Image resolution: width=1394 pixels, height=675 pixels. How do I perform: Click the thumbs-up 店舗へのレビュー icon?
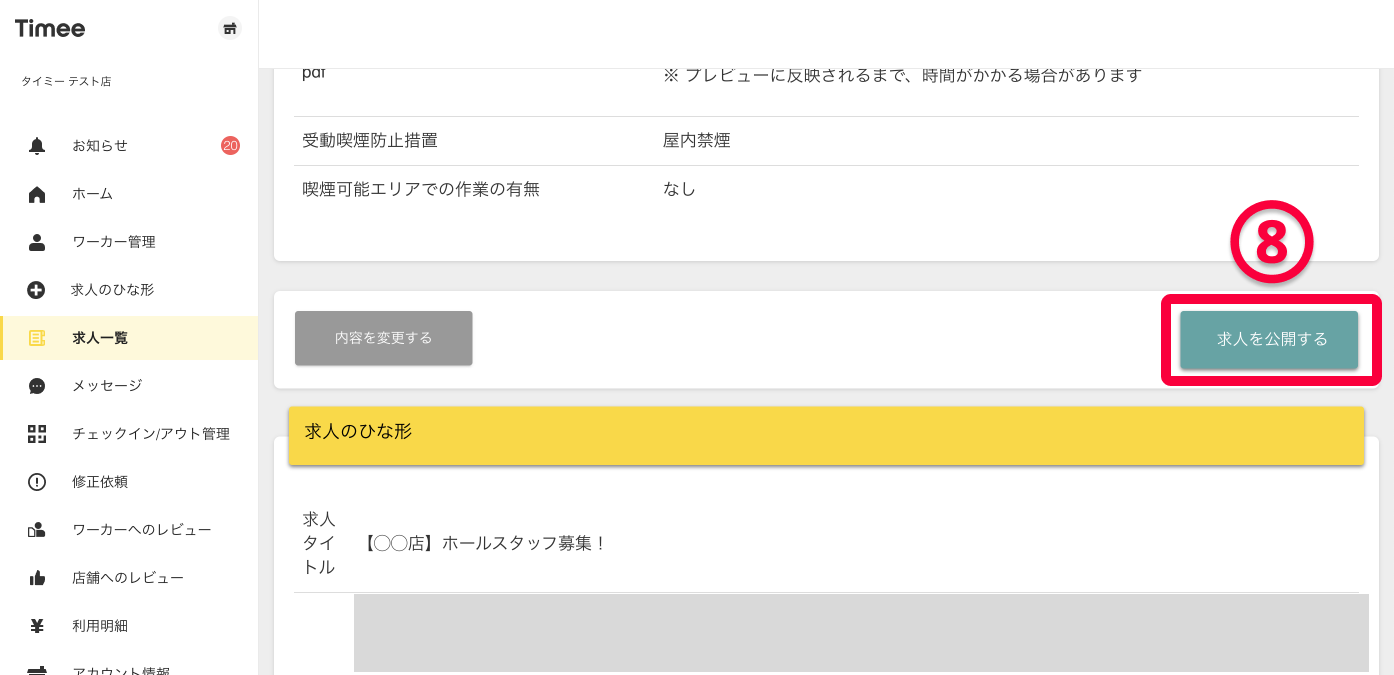37,578
